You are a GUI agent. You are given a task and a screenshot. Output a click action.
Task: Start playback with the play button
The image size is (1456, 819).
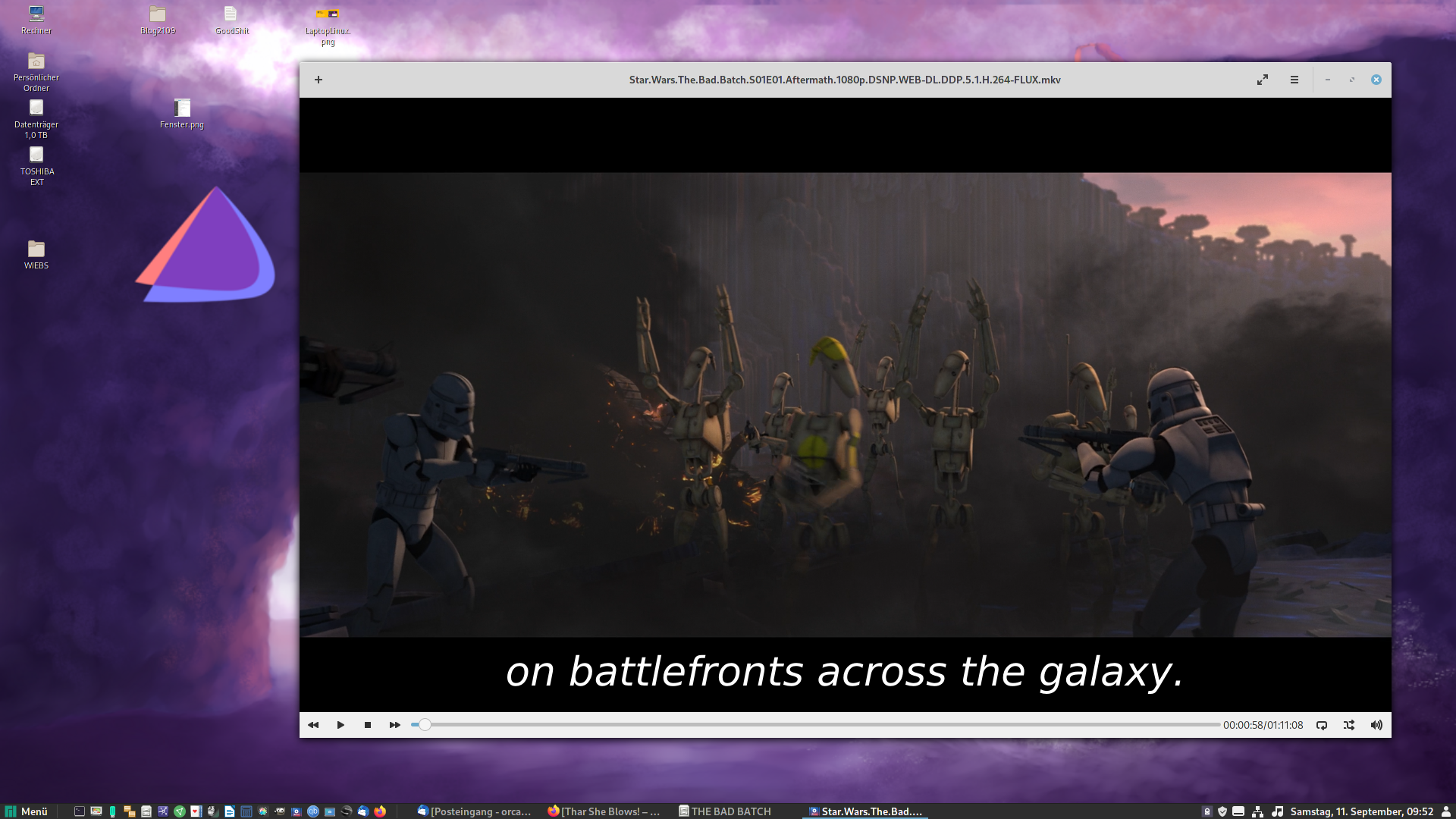[x=340, y=725]
